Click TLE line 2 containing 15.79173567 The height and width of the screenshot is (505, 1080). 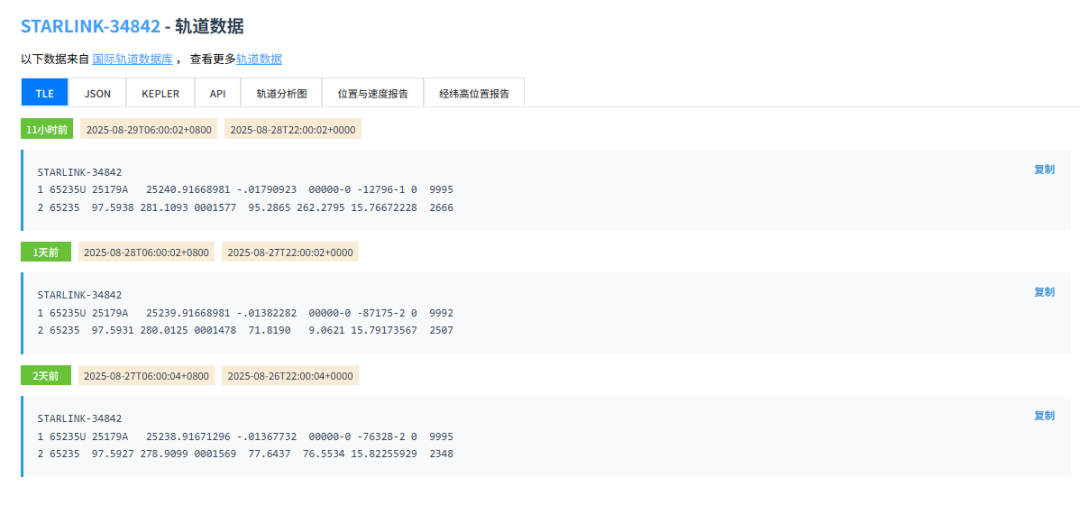tap(245, 331)
